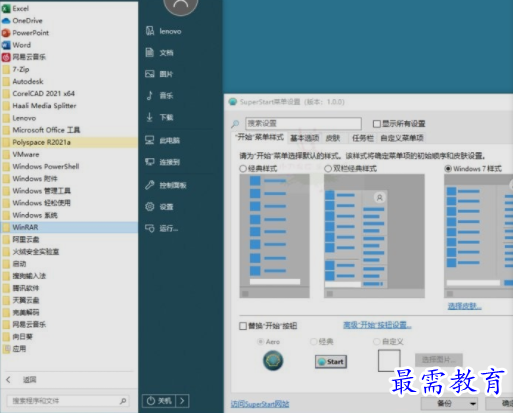Expand the Polyspace R2021a folder
This screenshot has width=513, height=413.
69,142
